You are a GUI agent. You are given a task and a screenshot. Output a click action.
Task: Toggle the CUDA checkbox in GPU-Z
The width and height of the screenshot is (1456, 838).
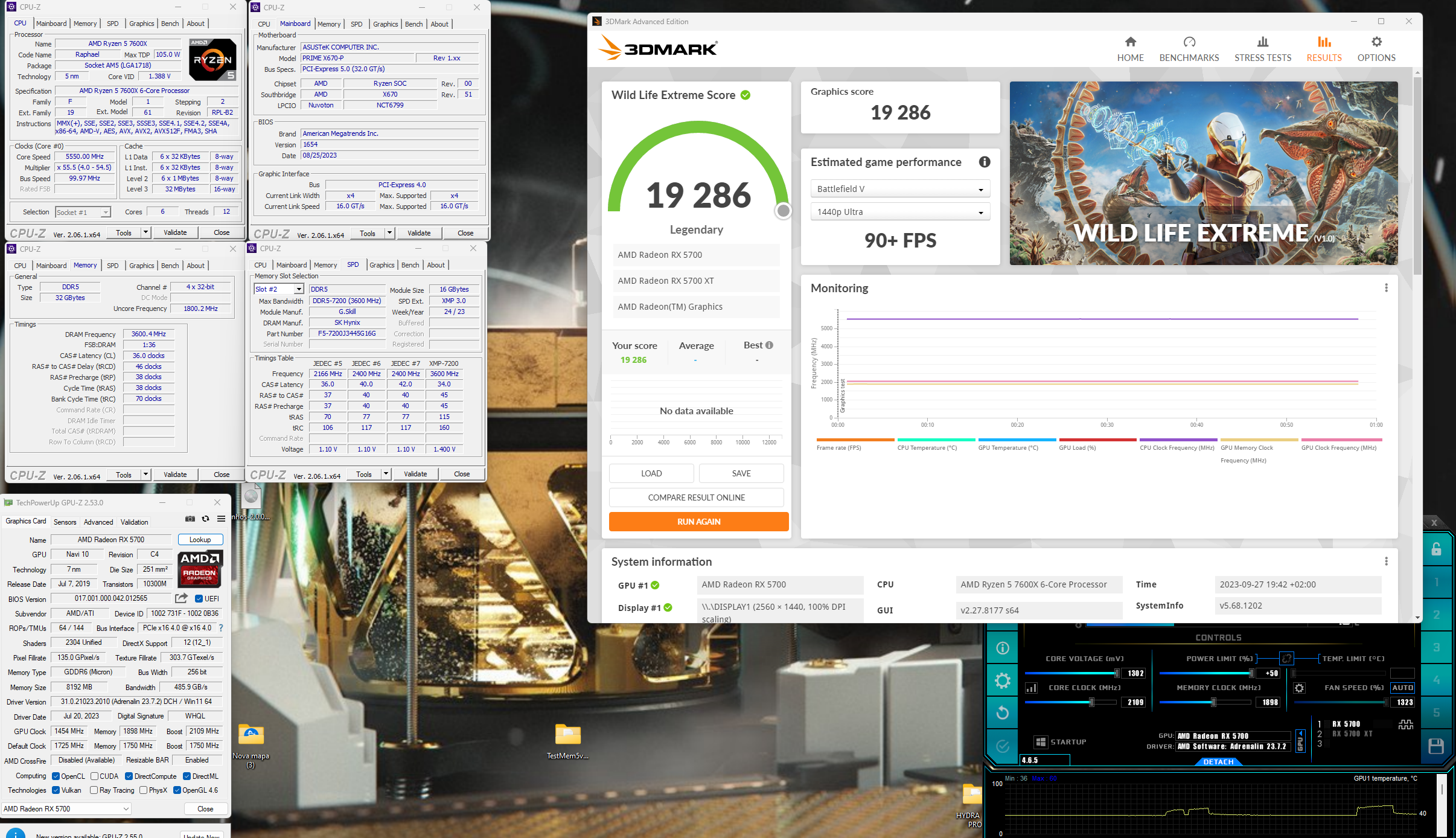click(94, 776)
